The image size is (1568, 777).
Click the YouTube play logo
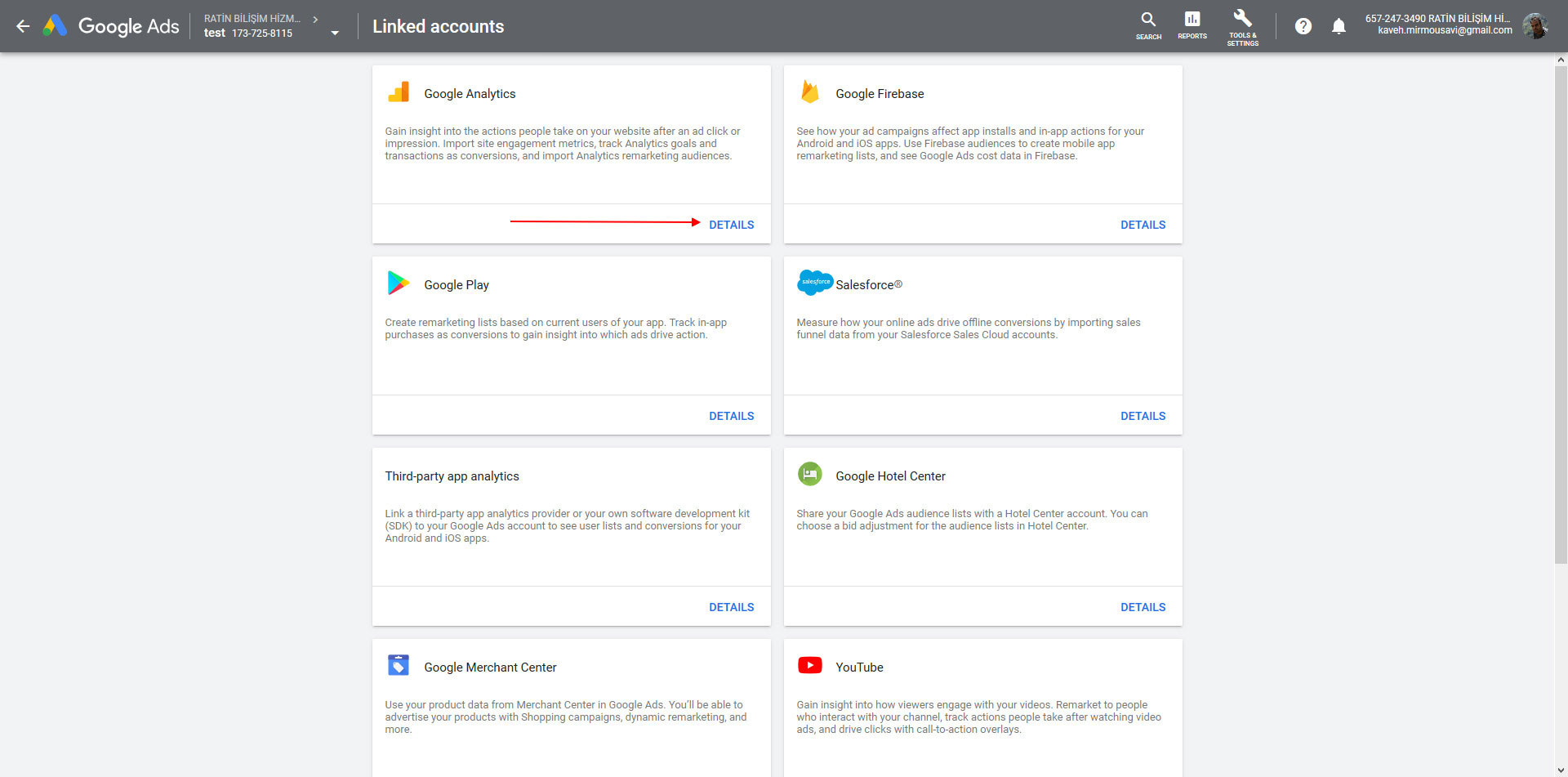coord(809,665)
